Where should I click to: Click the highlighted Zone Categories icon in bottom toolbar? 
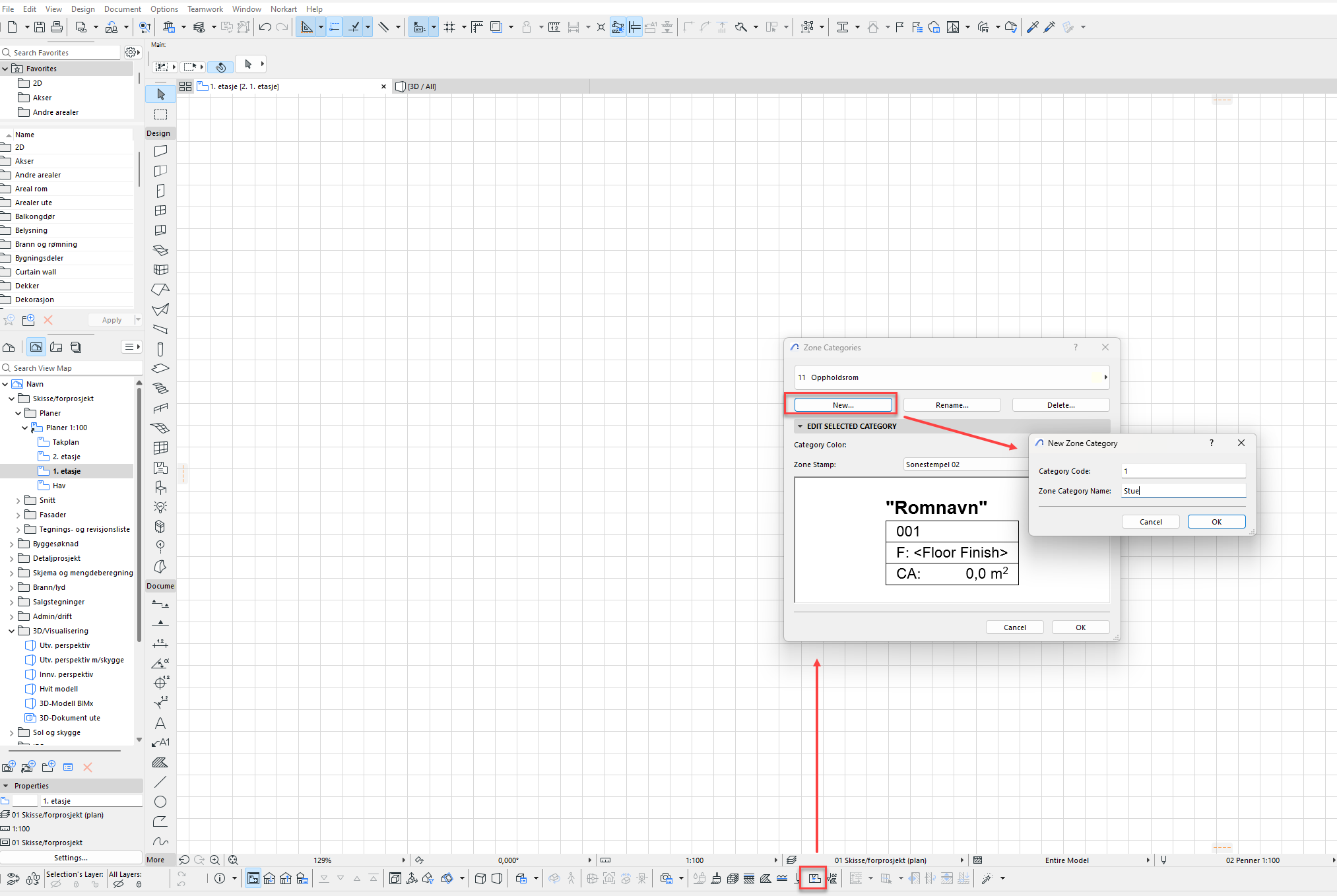tap(814, 878)
